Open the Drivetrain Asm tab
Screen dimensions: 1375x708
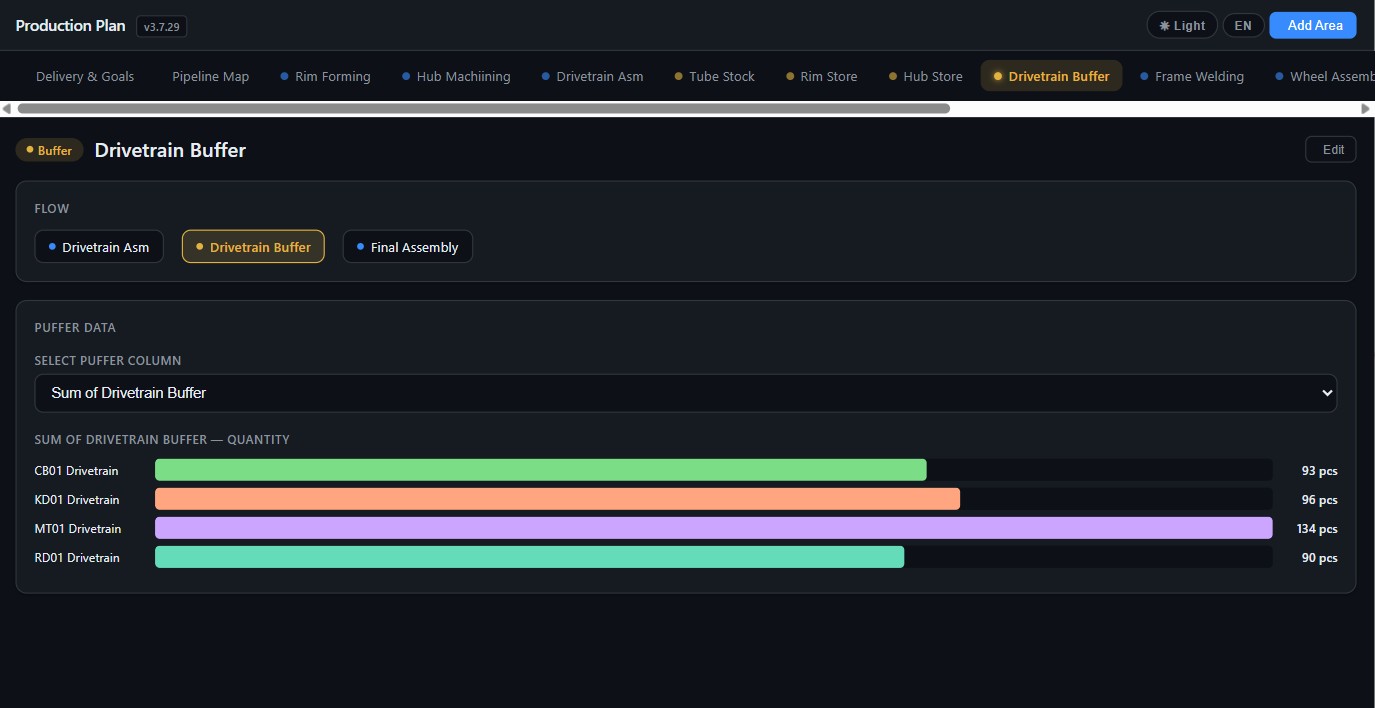pyautogui.click(x=592, y=76)
